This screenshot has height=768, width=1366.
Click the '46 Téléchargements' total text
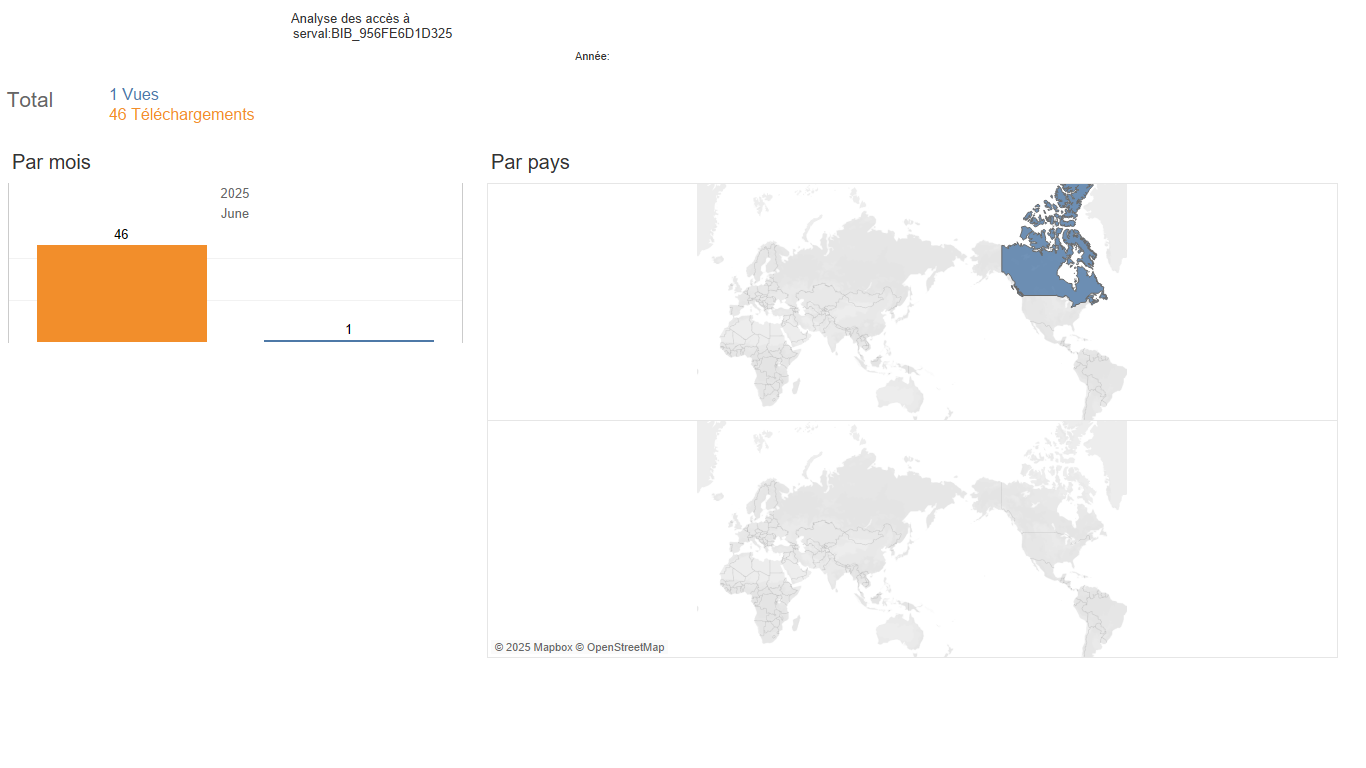click(182, 115)
